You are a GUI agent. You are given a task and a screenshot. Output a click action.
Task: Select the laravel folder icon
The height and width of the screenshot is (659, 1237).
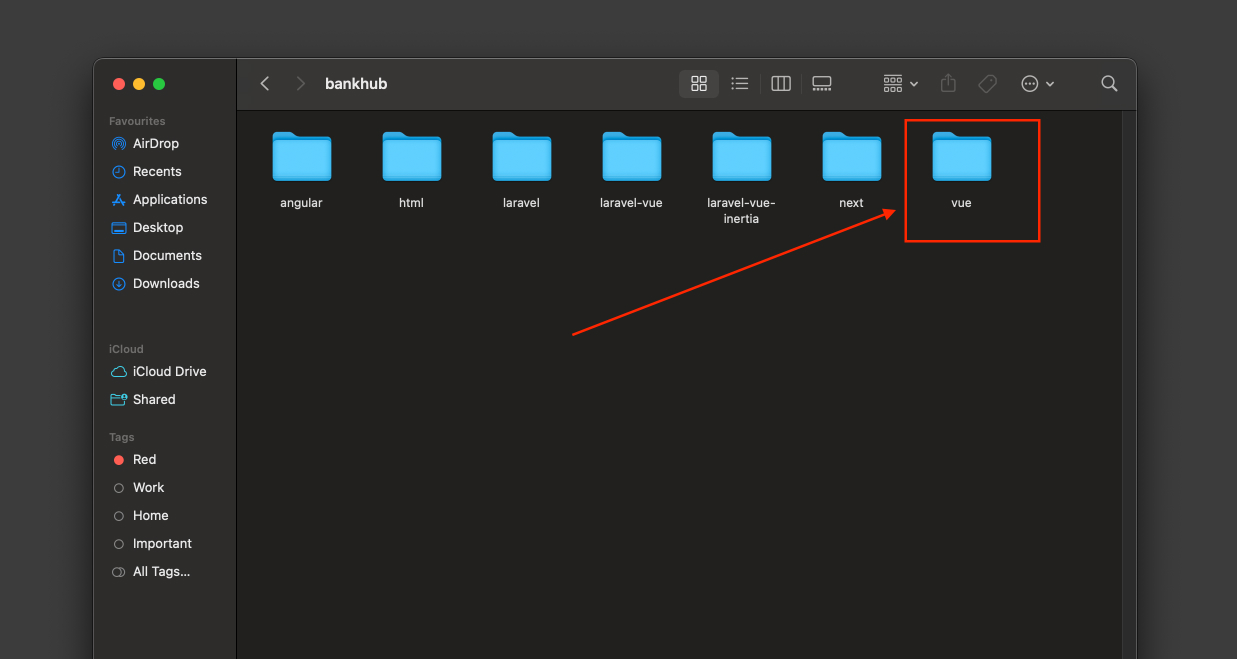[522, 157]
